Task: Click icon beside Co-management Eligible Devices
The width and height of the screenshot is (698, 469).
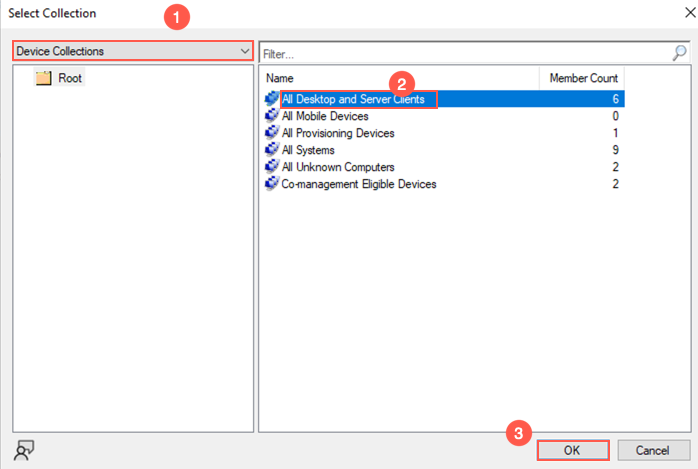Action: click(x=272, y=183)
